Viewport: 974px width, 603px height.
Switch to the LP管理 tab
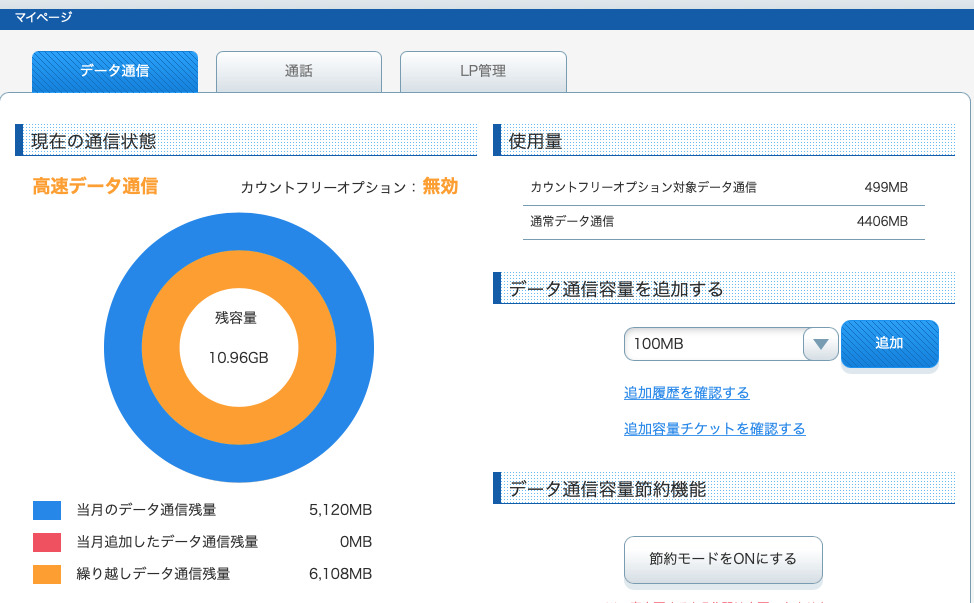pos(483,72)
